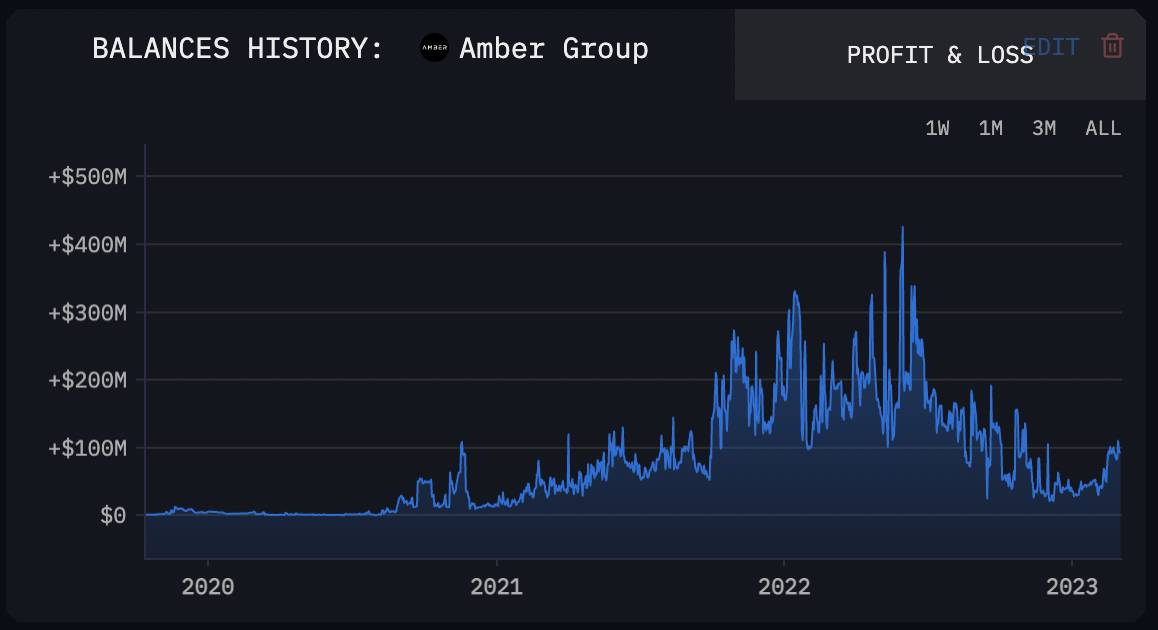Click the +$200M axis label
1158x630 pixels.
pyautogui.click(x=87, y=380)
